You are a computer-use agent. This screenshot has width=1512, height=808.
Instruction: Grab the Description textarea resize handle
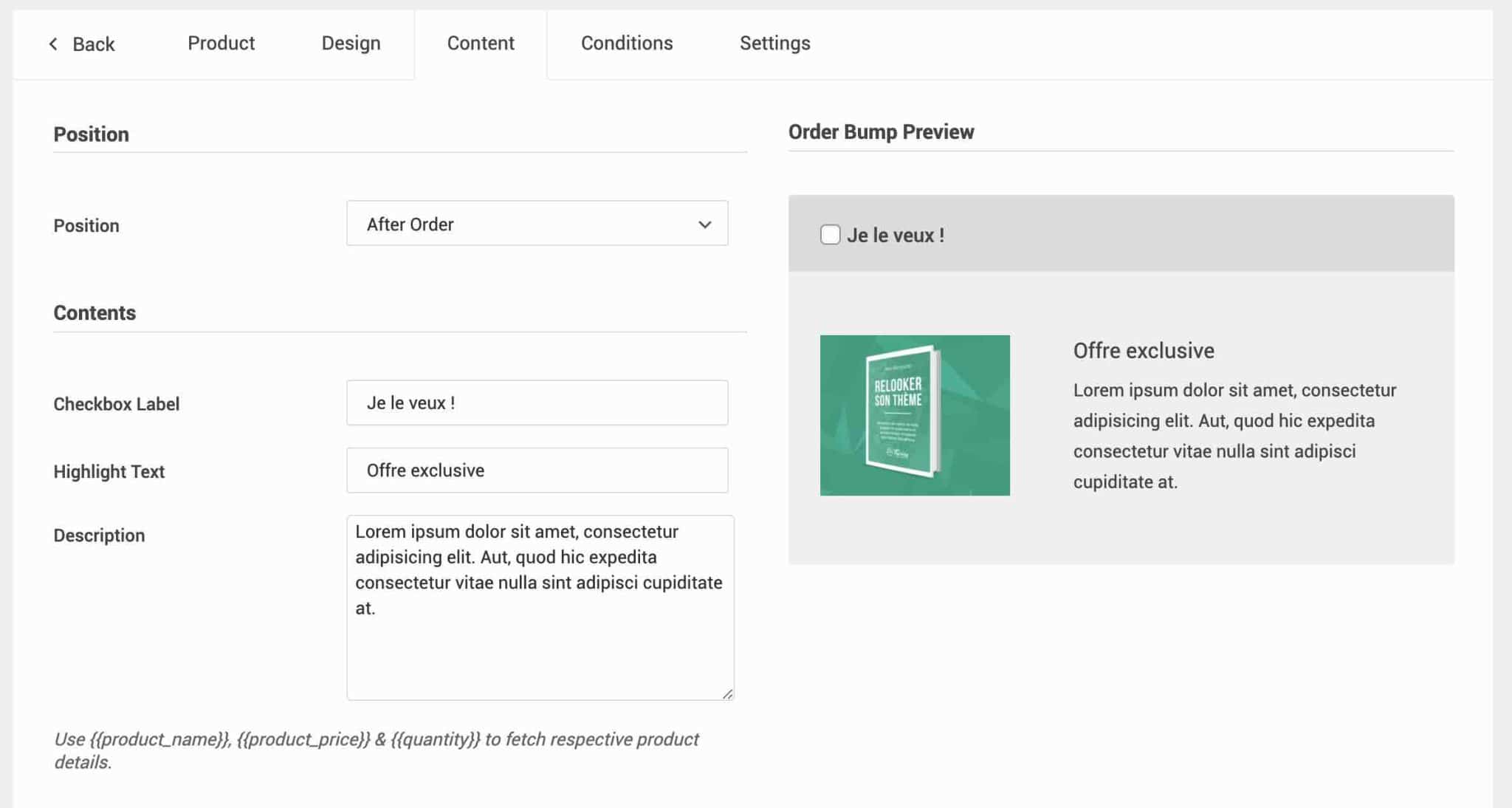pyautogui.click(x=727, y=694)
